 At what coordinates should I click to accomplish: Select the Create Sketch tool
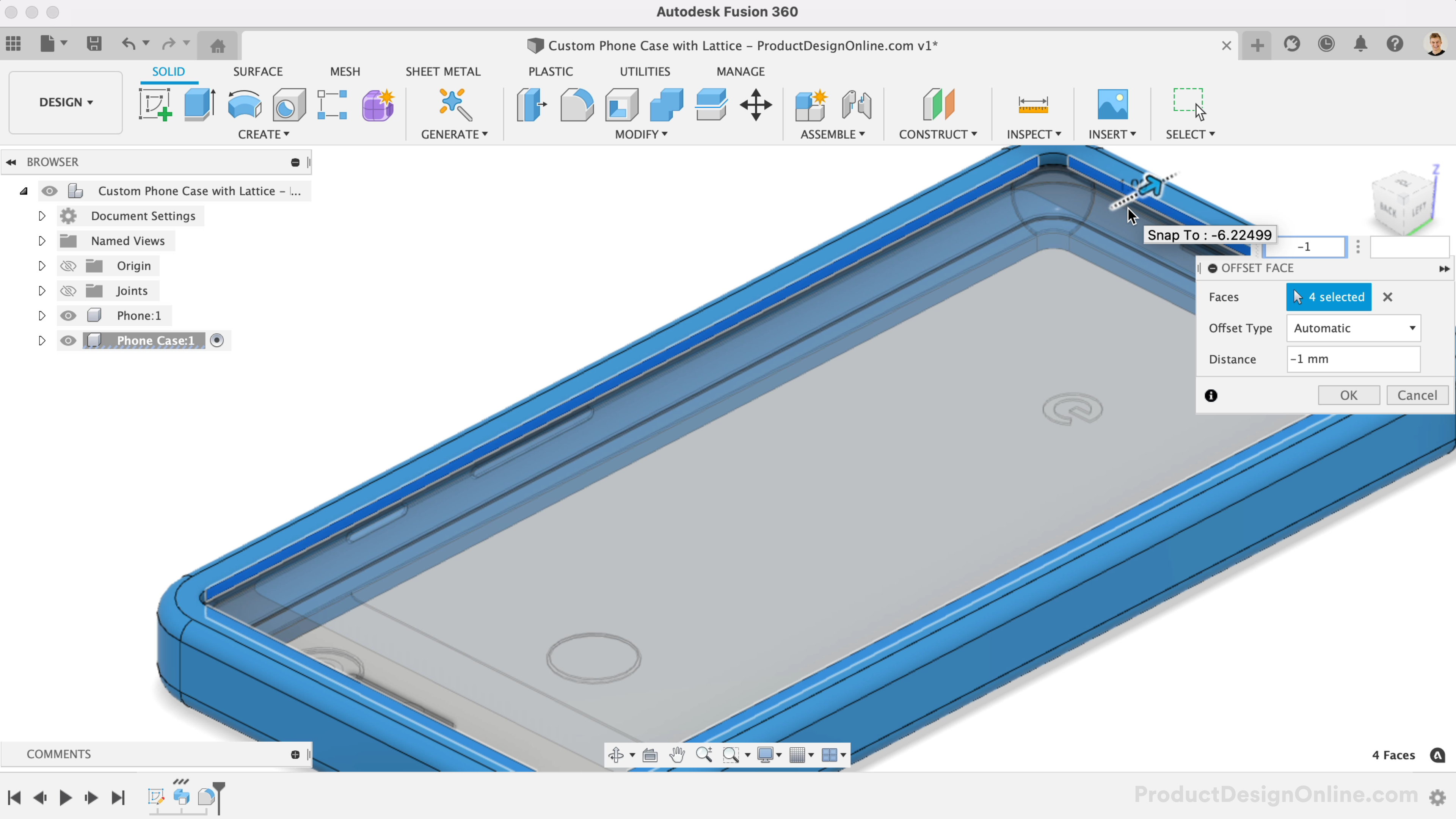[x=155, y=105]
